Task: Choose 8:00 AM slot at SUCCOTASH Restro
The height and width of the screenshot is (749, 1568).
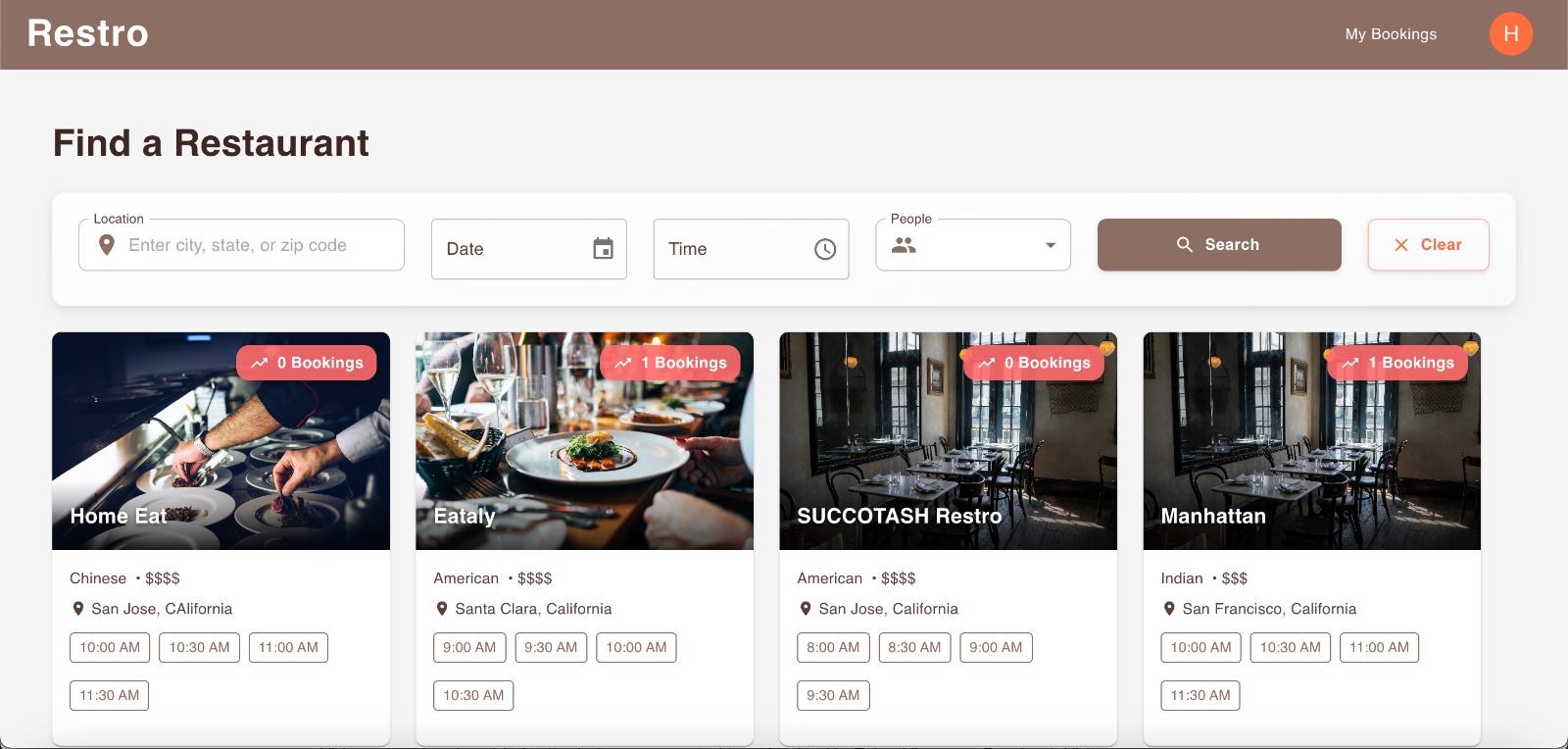Action: coord(833,647)
